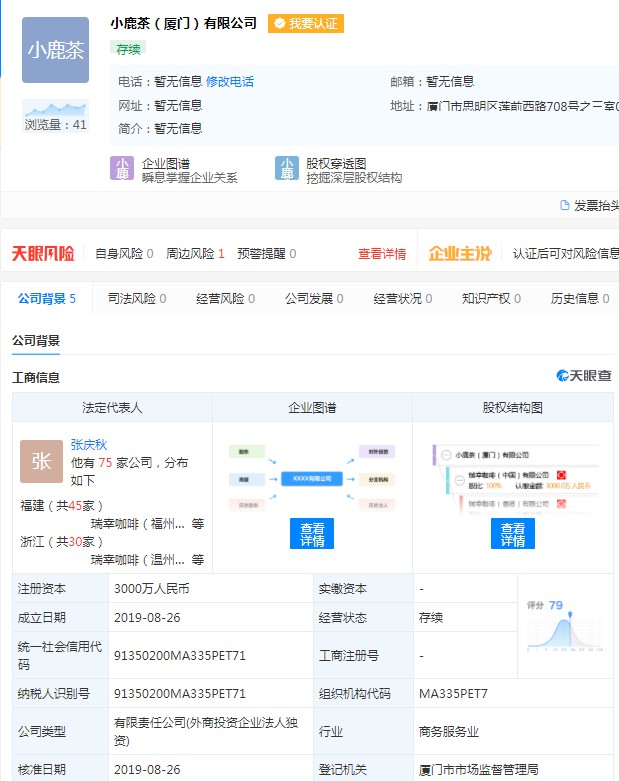The image size is (619, 781).
Task: Click the 公司背景 section subheading
Action: [36, 341]
